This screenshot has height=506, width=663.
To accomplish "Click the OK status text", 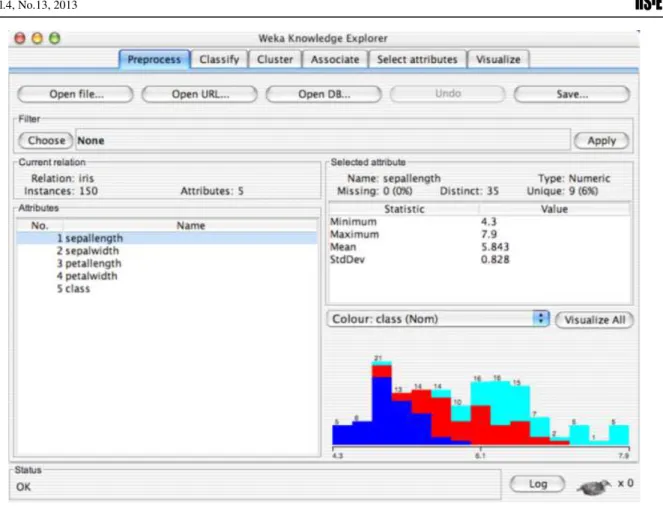I will [23, 487].
